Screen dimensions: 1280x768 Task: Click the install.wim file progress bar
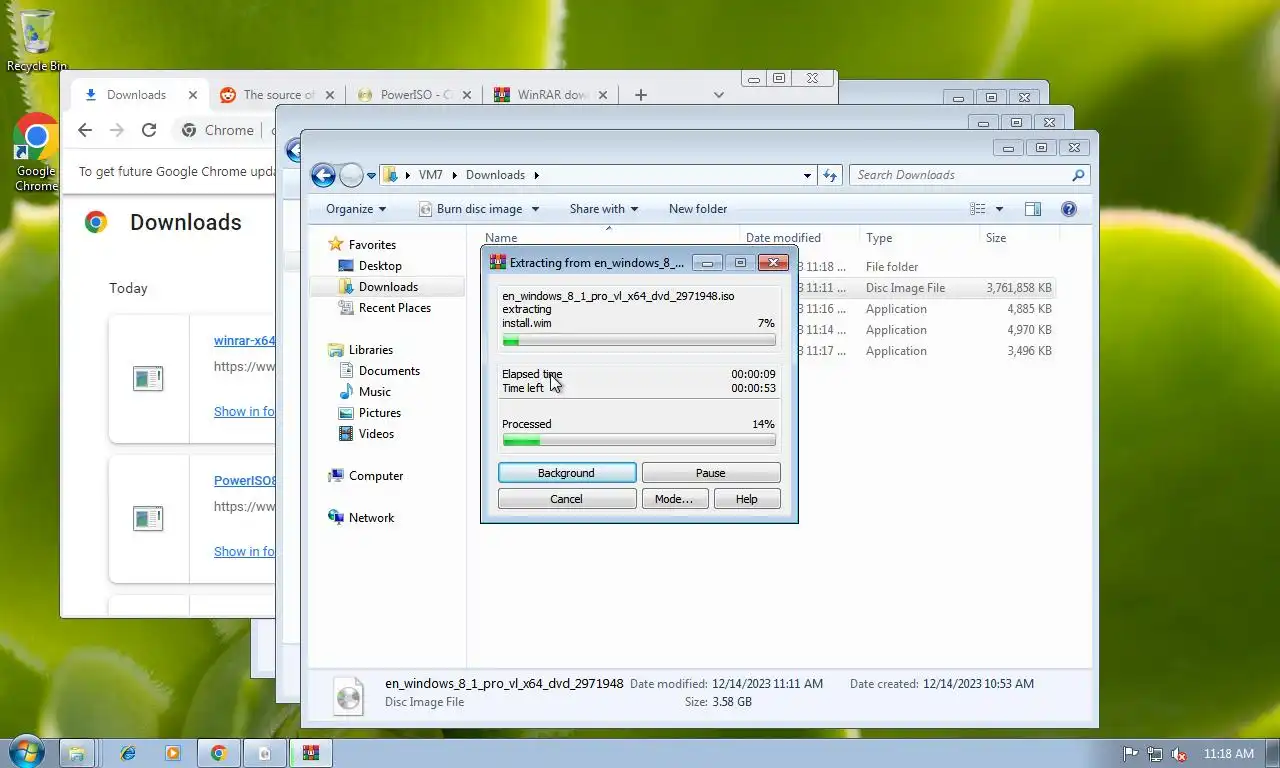639,341
